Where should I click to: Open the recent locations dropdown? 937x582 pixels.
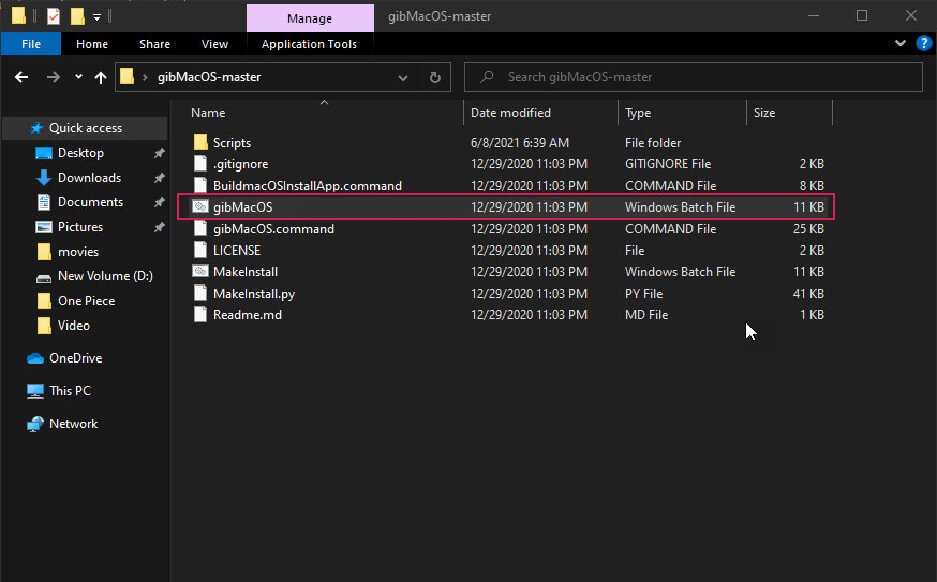click(x=78, y=76)
